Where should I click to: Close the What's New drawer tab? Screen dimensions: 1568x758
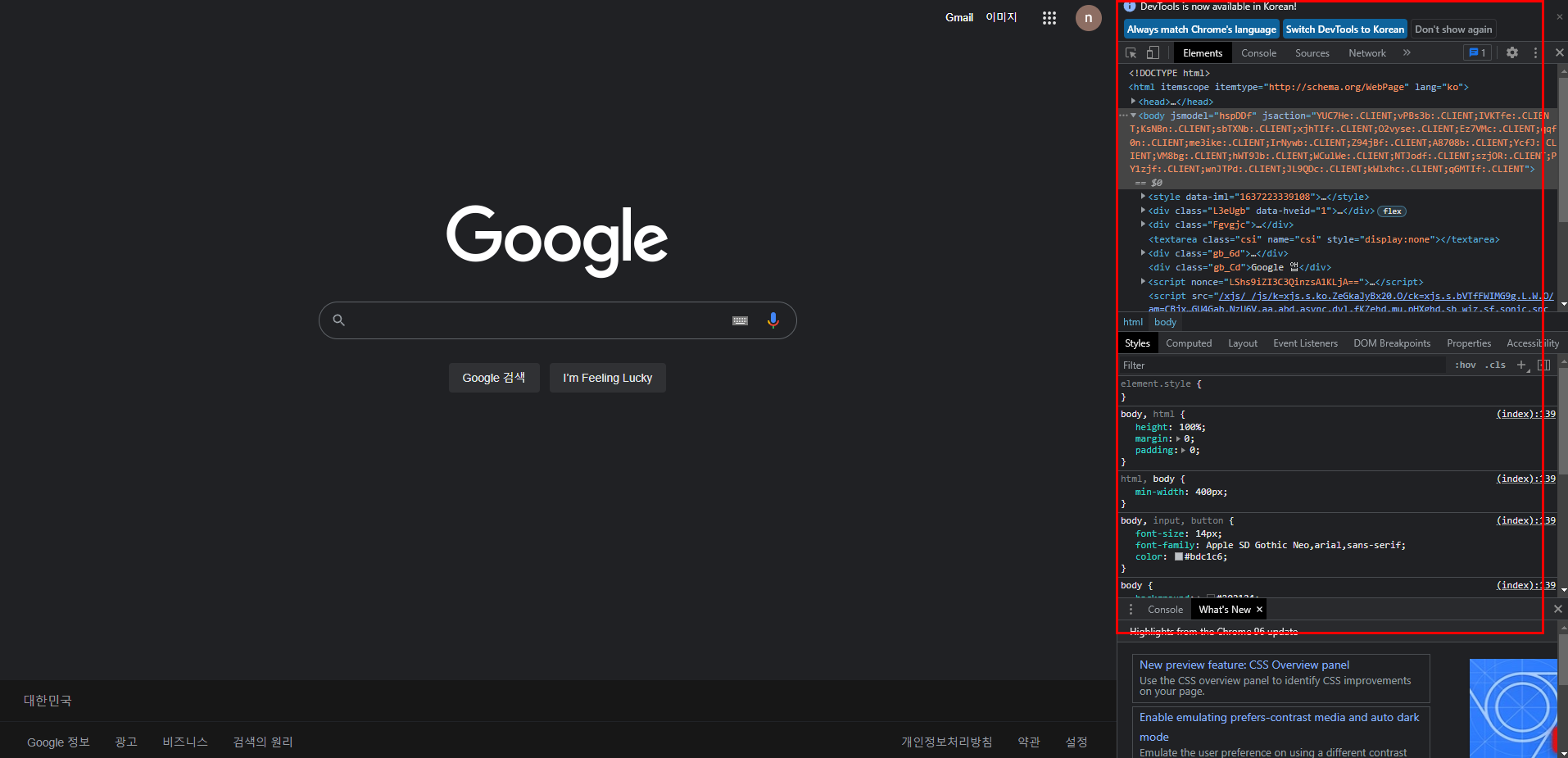pyautogui.click(x=1259, y=609)
